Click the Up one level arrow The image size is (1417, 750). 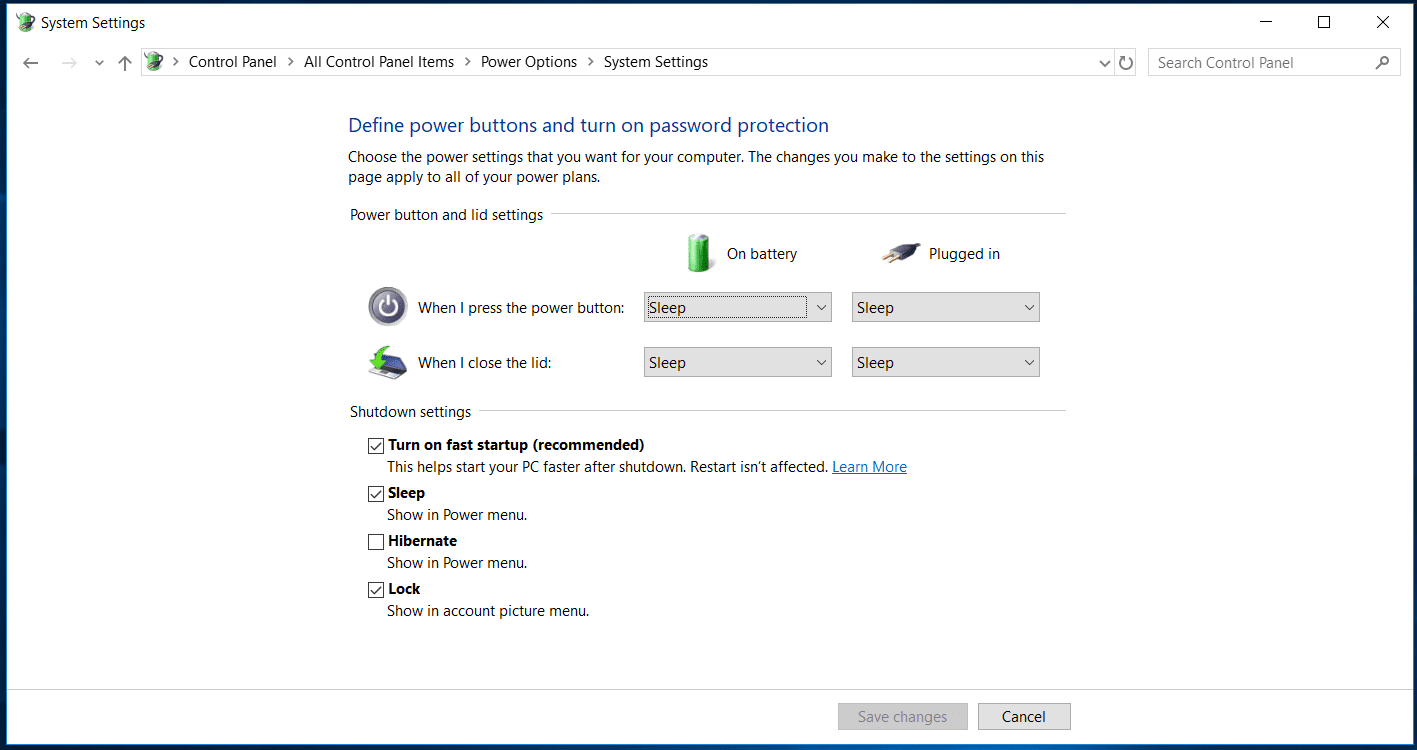(x=125, y=63)
